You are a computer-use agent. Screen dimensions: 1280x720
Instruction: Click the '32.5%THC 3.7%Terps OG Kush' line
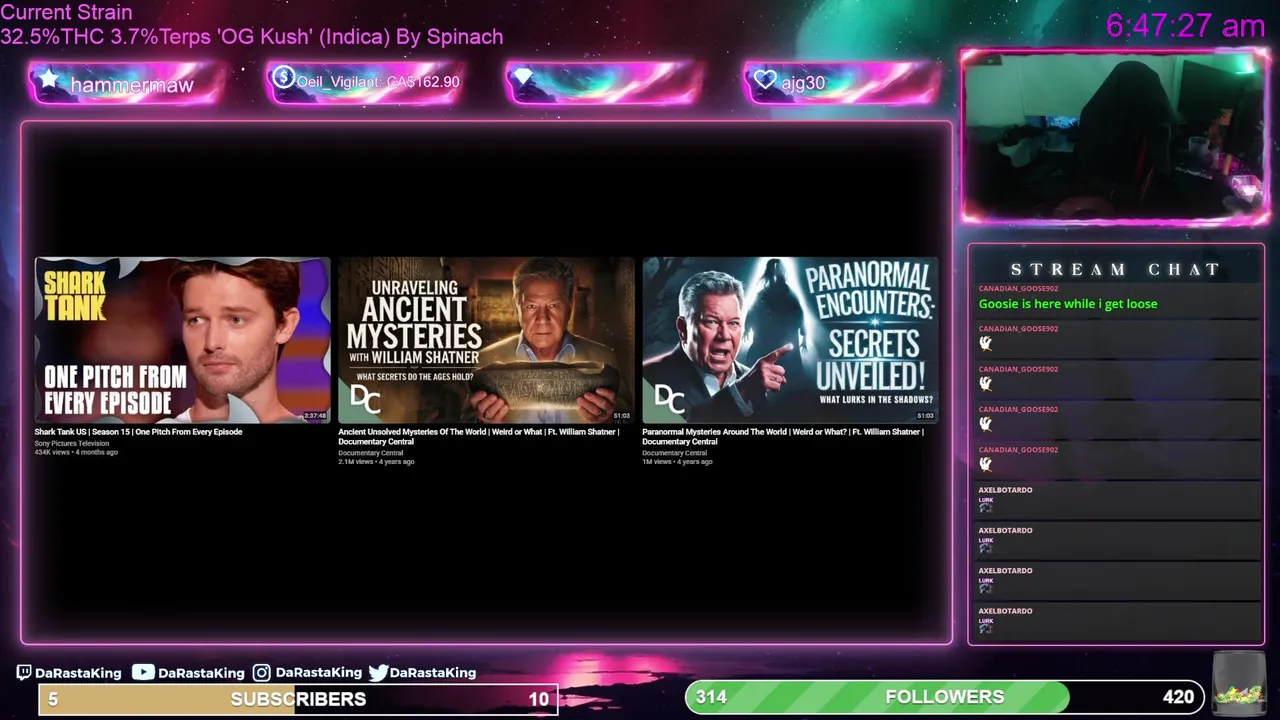pyautogui.click(x=251, y=37)
